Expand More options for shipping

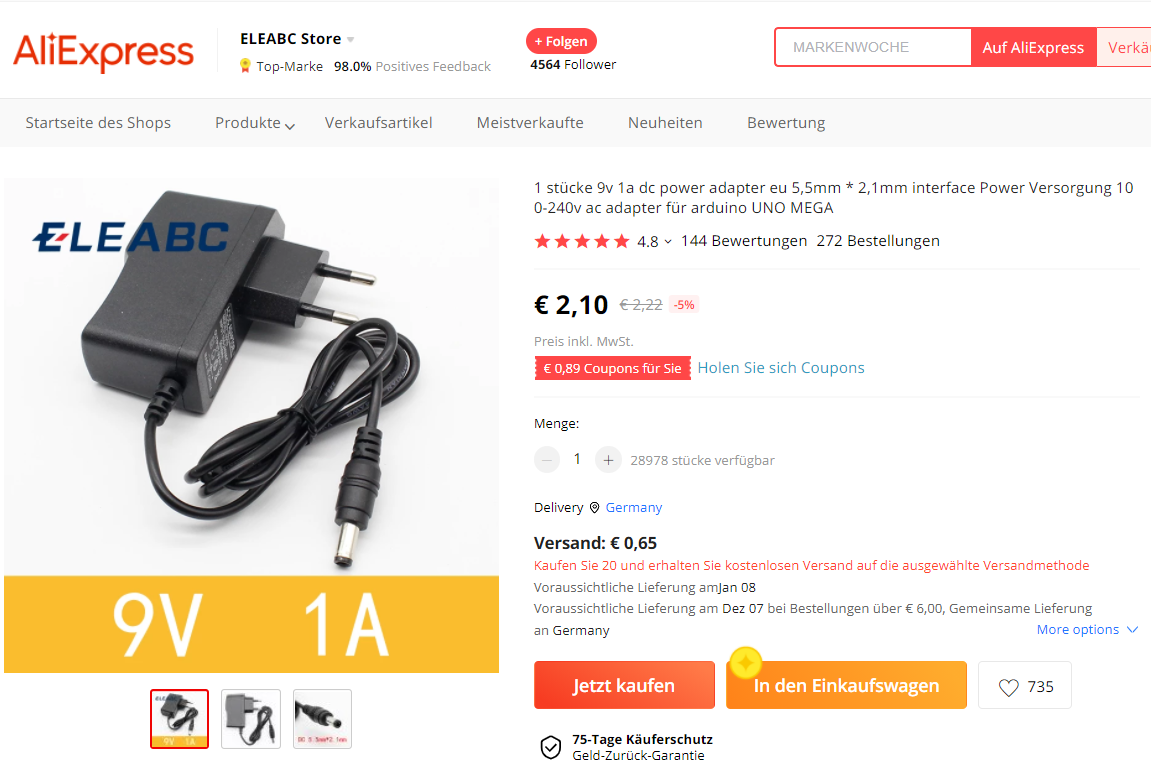point(1087,630)
